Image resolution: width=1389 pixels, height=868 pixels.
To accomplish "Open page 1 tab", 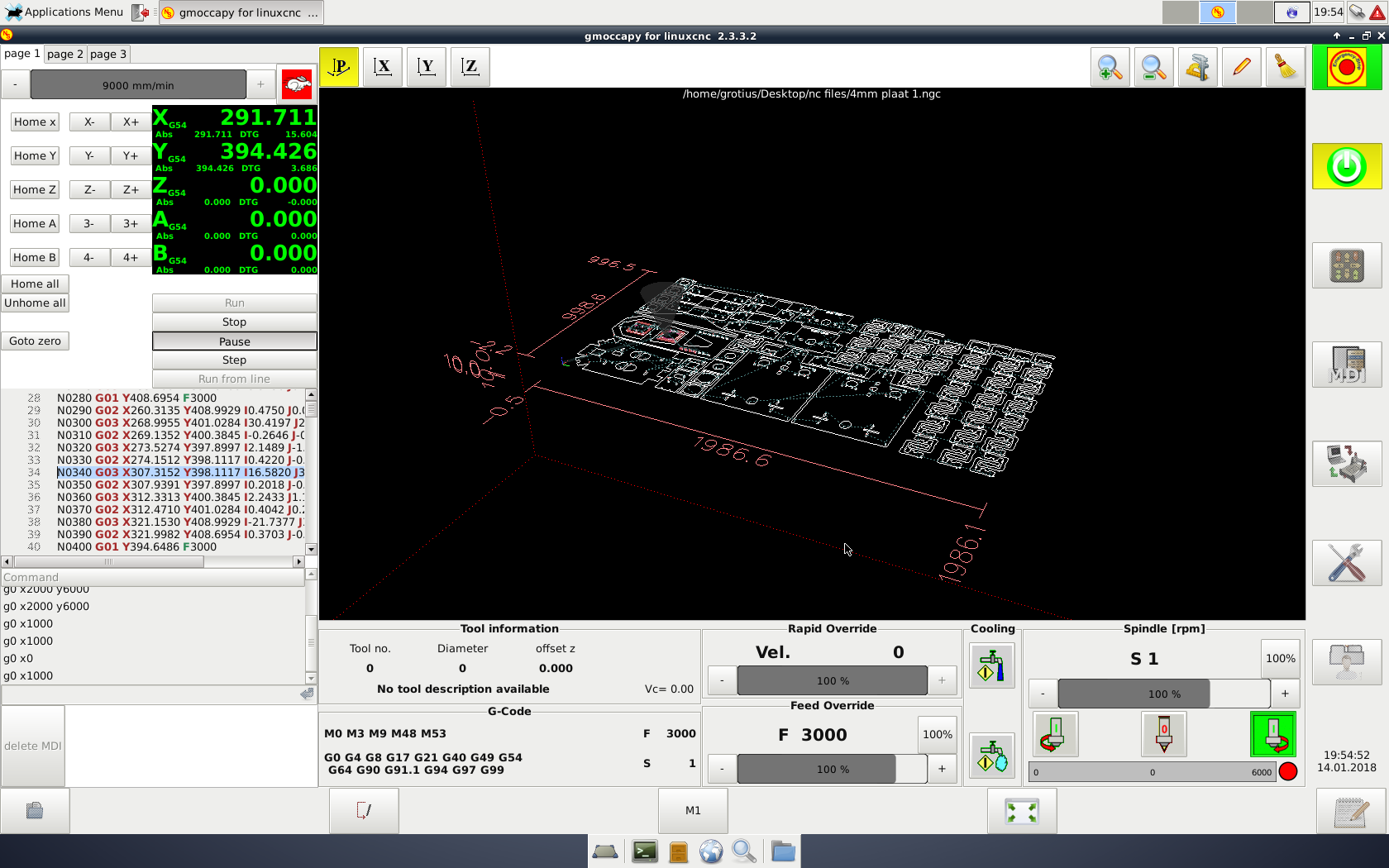I will click(x=21, y=54).
